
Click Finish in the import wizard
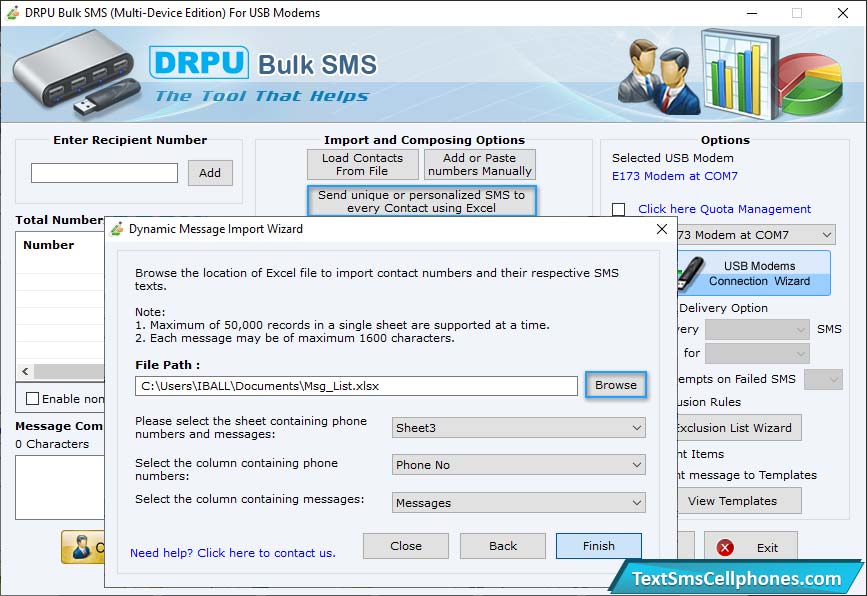point(599,546)
